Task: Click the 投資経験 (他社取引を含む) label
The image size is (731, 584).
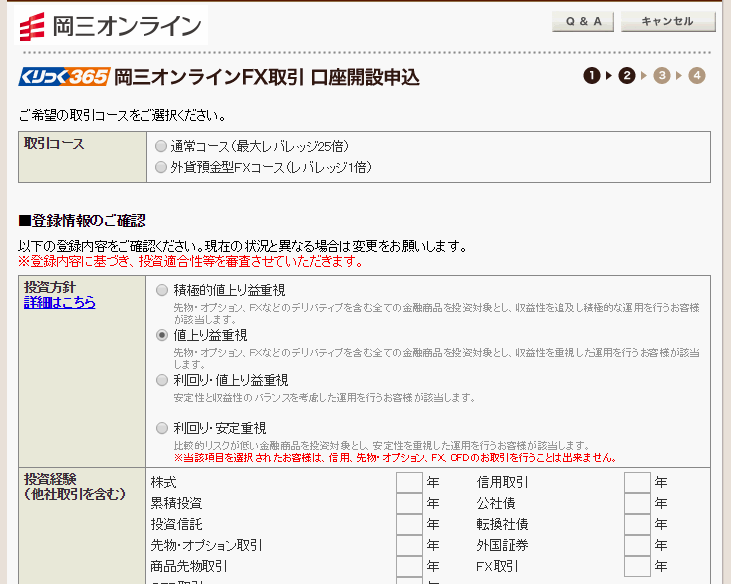Action: pyautogui.click(x=75, y=487)
